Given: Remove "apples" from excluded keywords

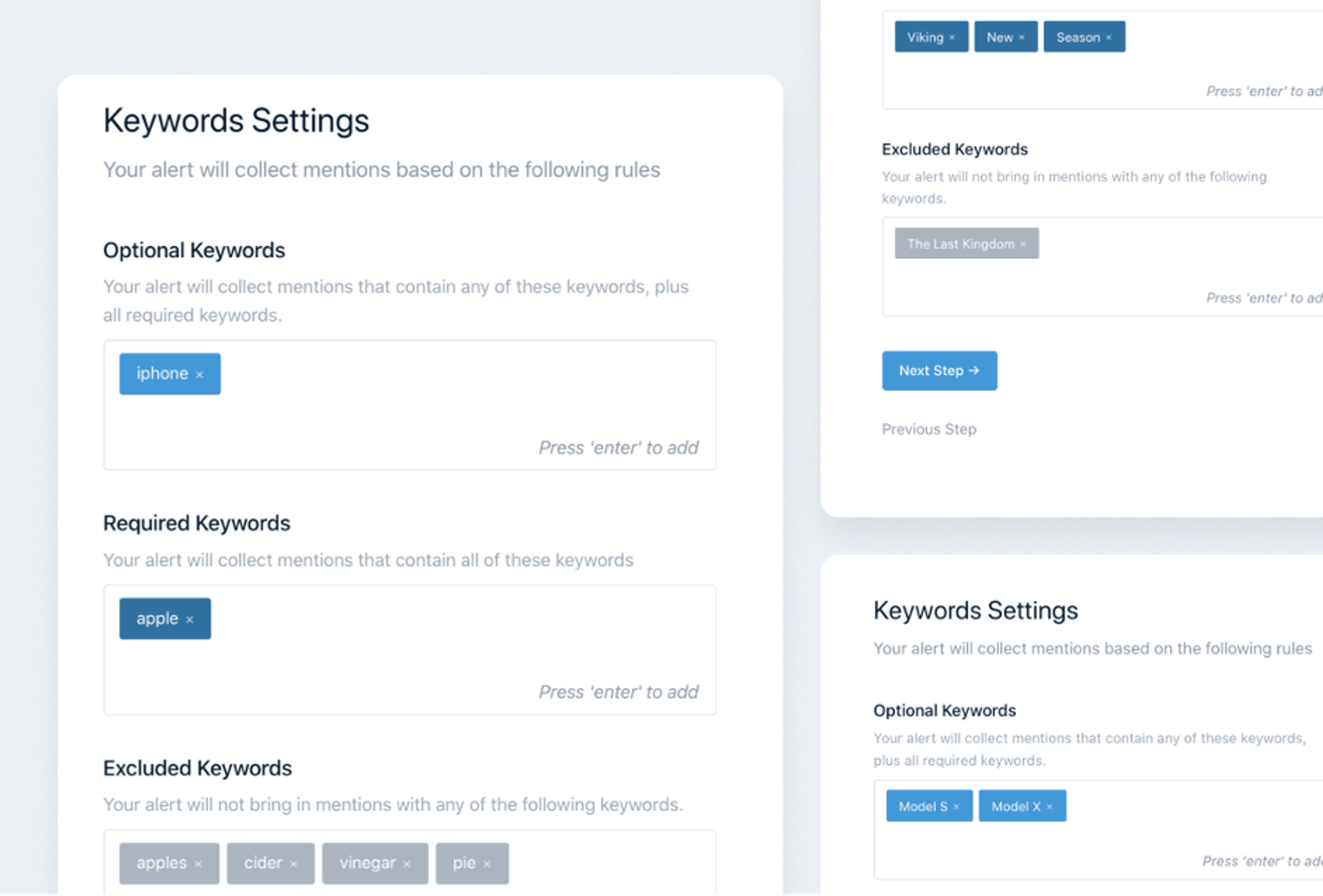Looking at the screenshot, I should 200,863.
